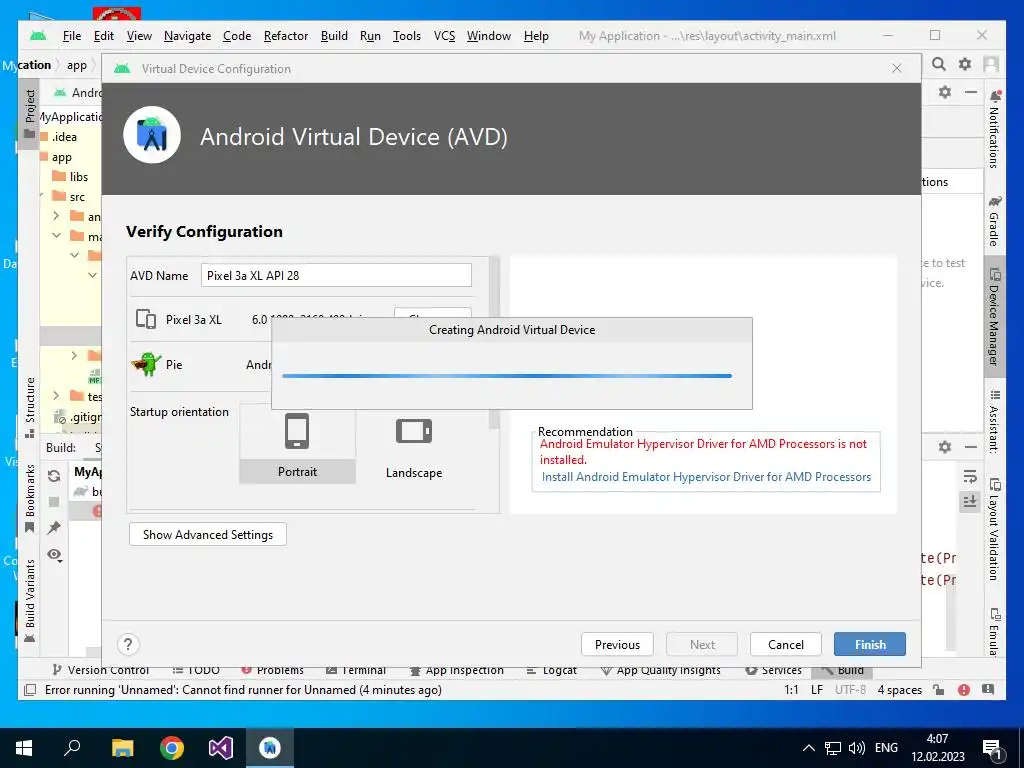Open the Search Everywhere magnifier icon
The width and height of the screenshot is (1024, 768).
938,64
